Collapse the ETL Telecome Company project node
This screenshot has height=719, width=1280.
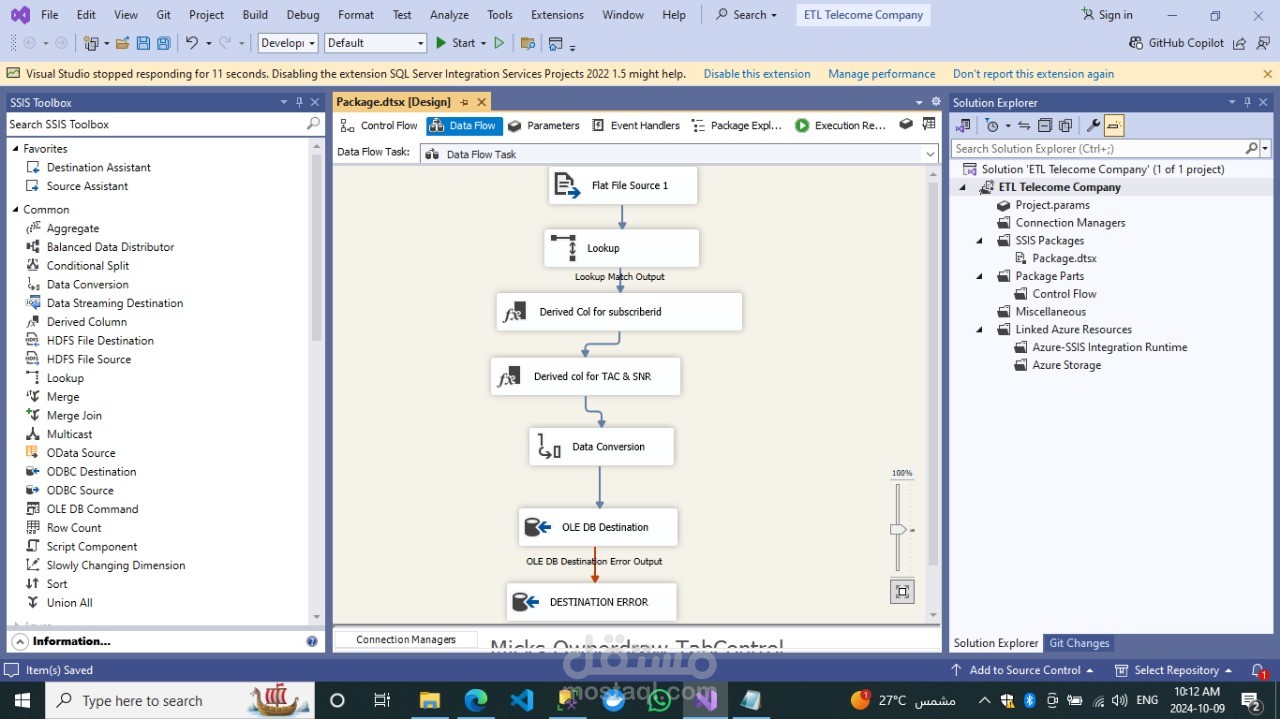click(963, 187)
